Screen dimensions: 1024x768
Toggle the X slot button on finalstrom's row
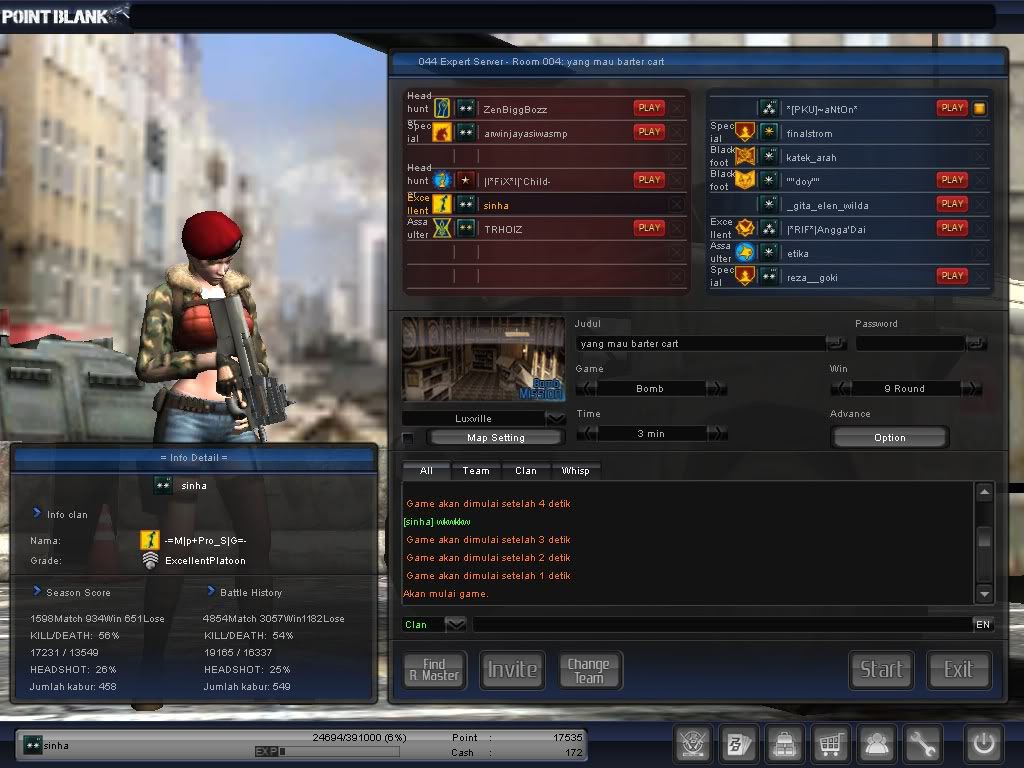[980, 133]
